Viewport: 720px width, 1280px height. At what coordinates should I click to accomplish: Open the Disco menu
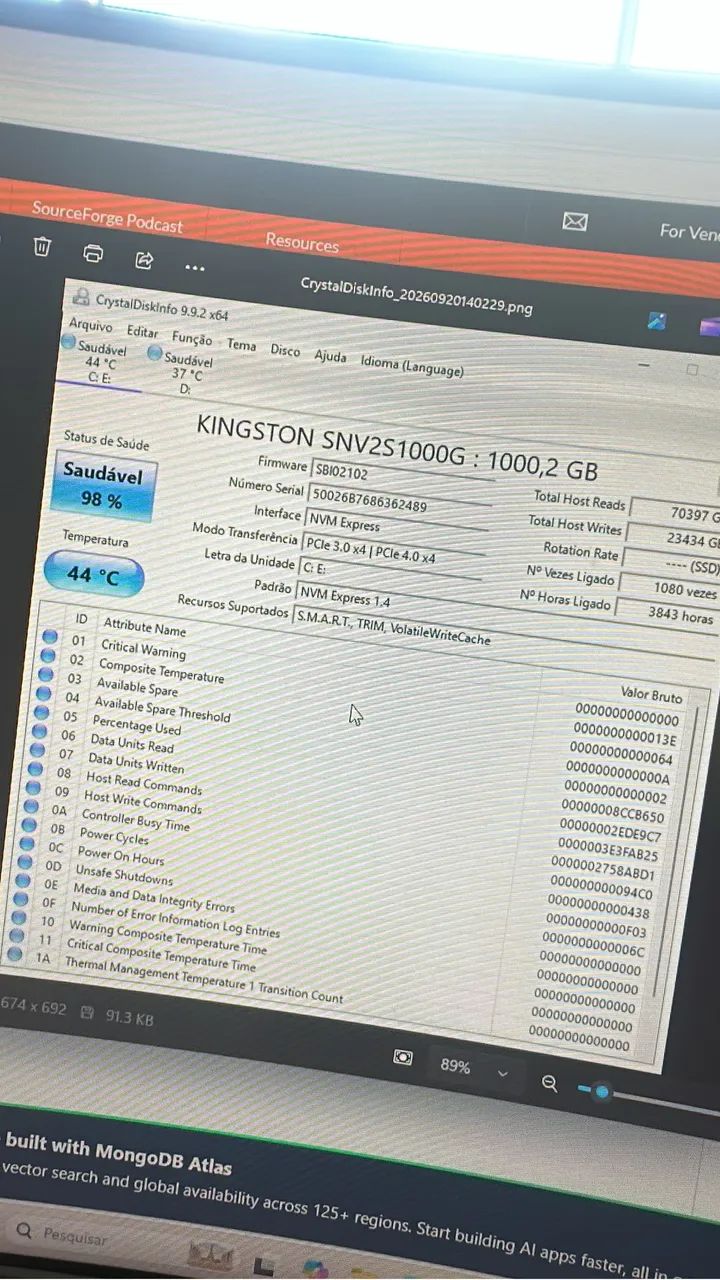pos(285,350)
